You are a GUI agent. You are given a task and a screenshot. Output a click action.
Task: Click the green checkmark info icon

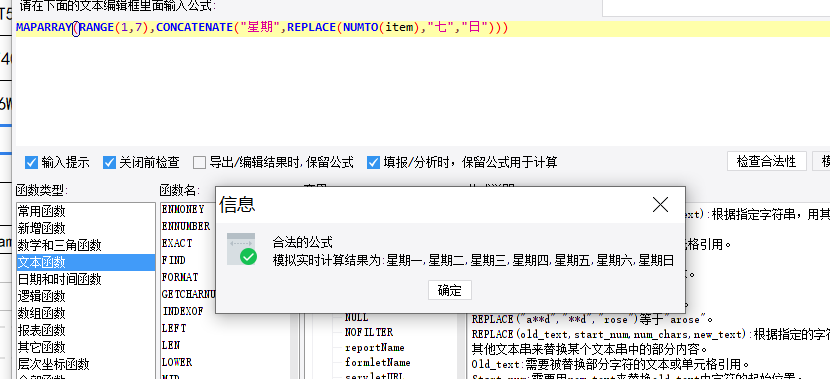[x=241, y=249]
